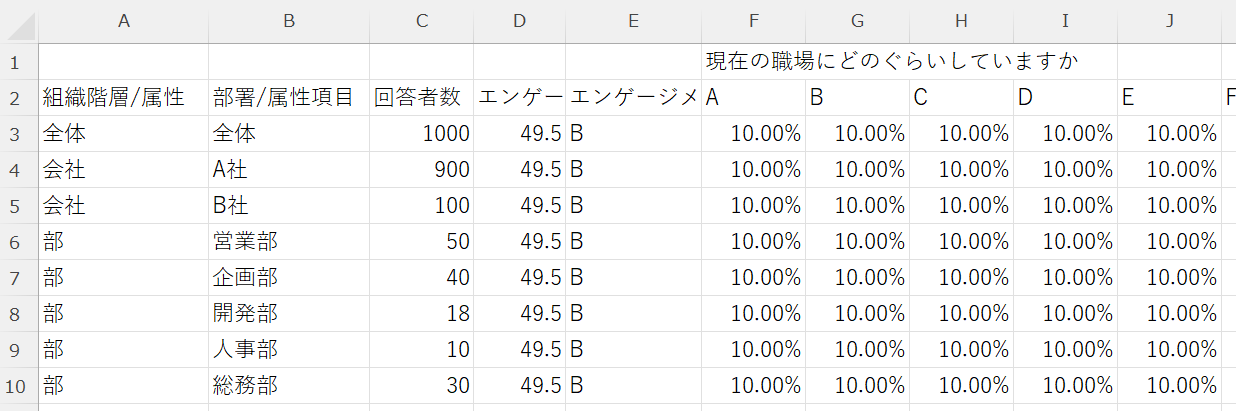
Task: Select the 企画部 cell
Action: [x=288, y=278]
